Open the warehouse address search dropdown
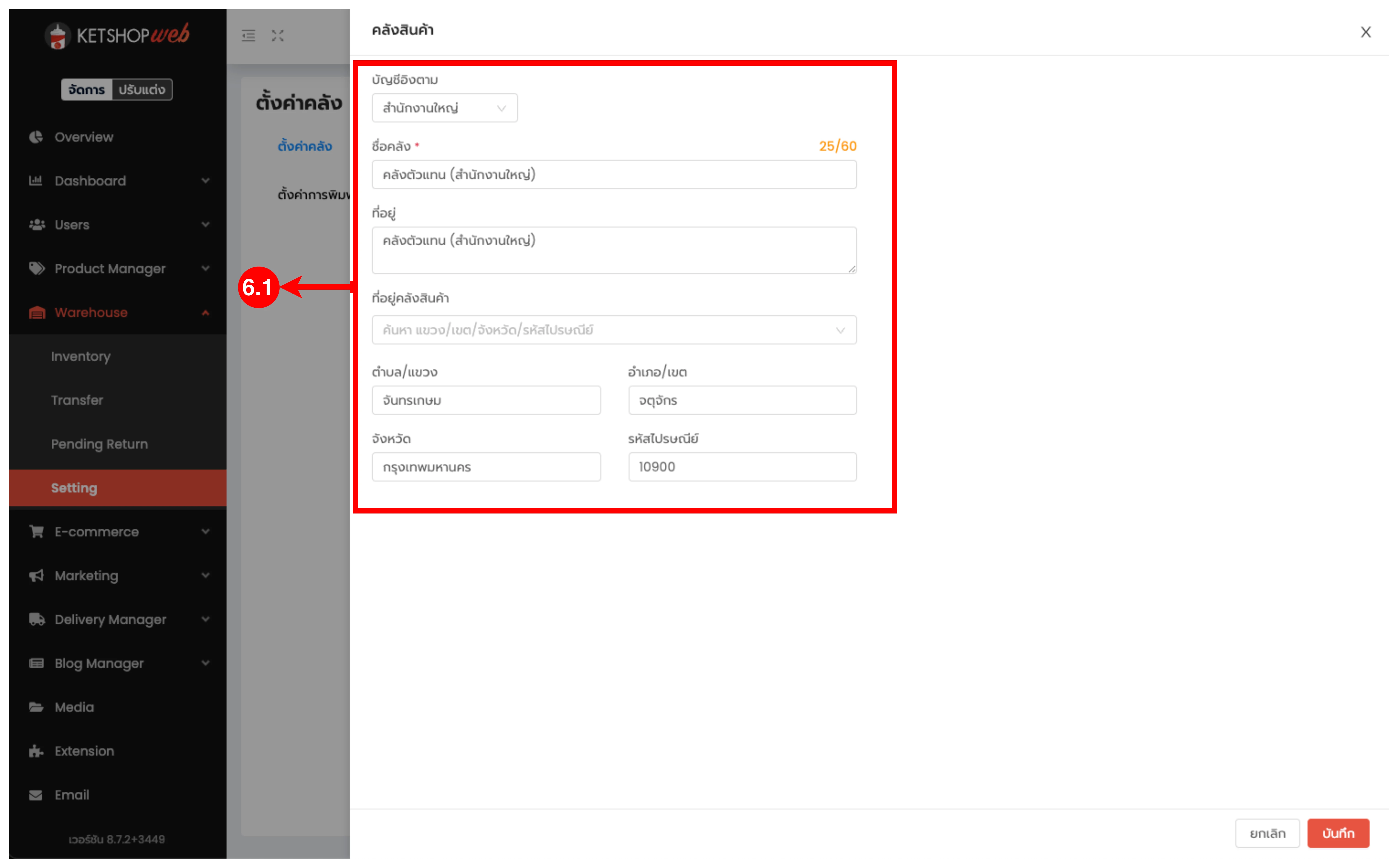This screenshot has width=1398, height=868. point(614,330)
